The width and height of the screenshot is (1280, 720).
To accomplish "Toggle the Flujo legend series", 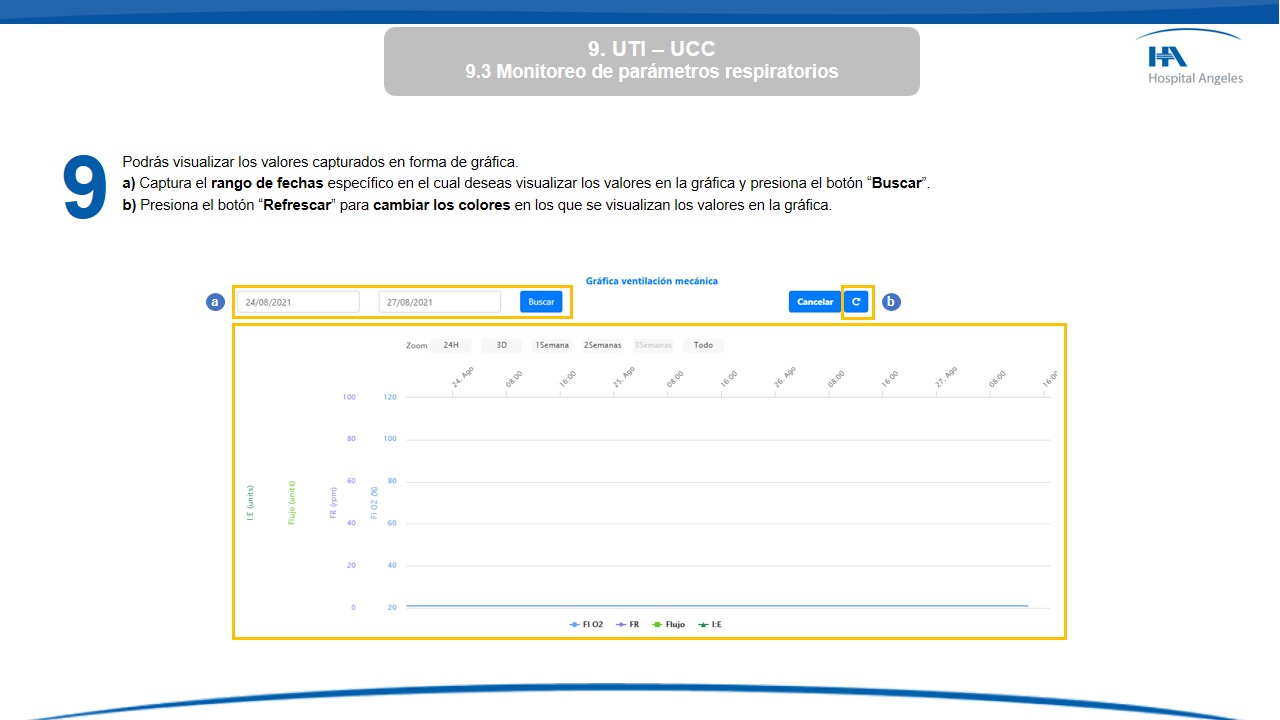I will 668,624.
